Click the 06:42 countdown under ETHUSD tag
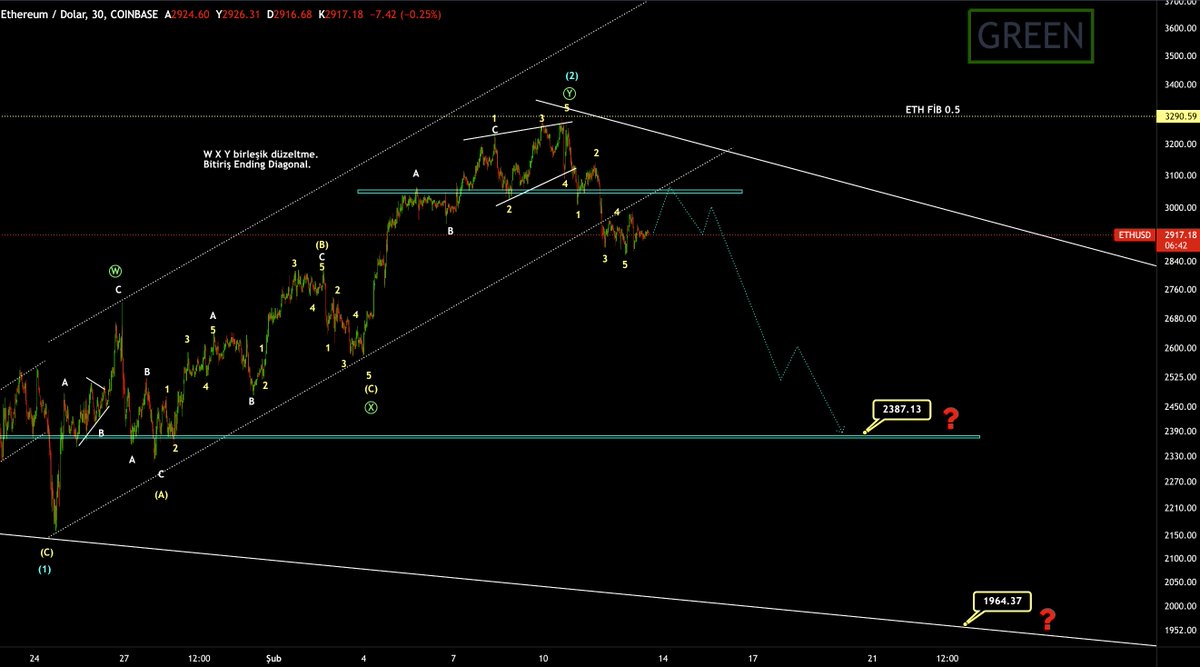This screenshot has width=1200, height=667. tap(1176, 245)
